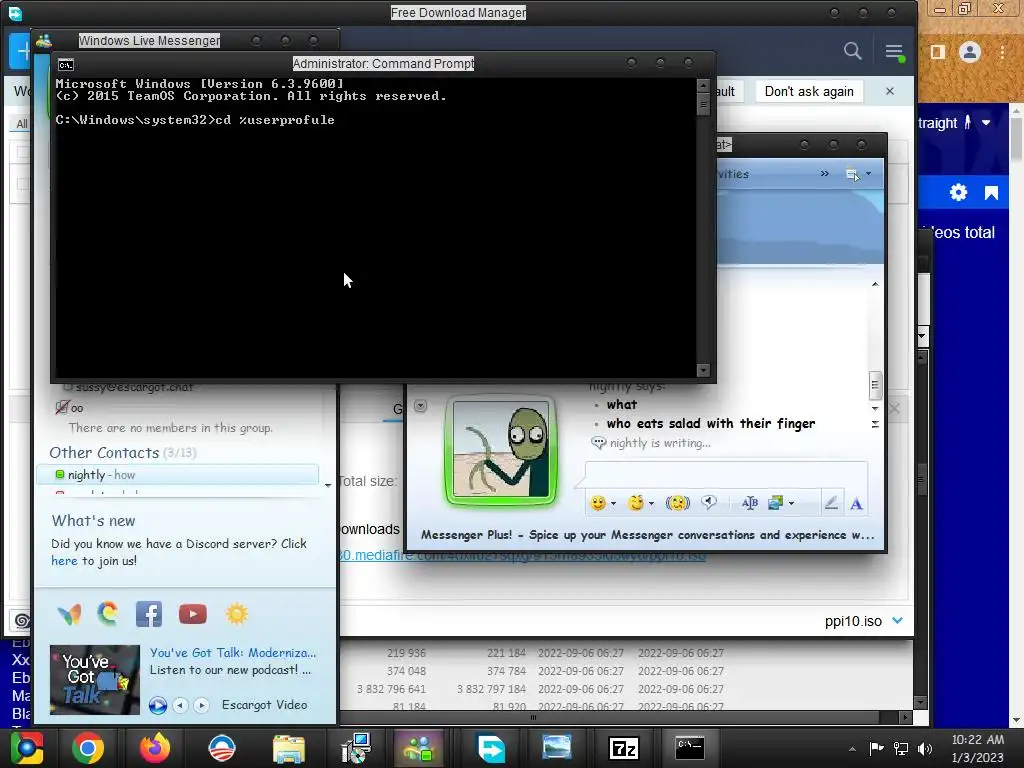The height and width of the screenshot is (768, 1024).
Task: Open Chrome side panel icon
Action: 938,52
